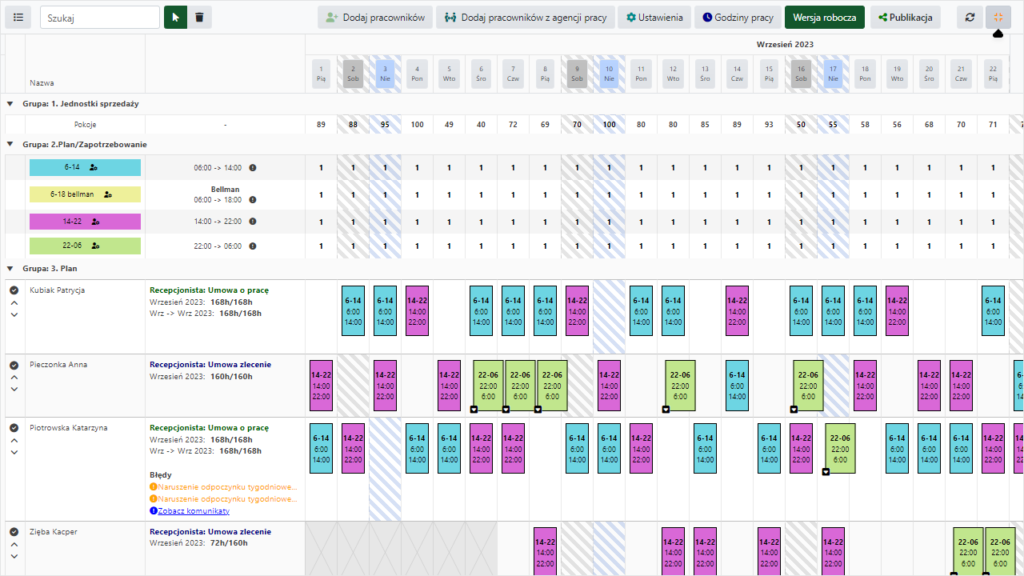This screenshot has height=576, width=1024.
Task: Select the cursor pointer tool
Action: click(x=175, y=17)
